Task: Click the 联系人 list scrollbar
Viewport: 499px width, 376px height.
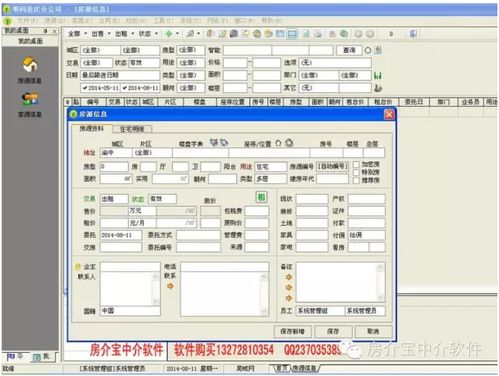Action: pos(156,289)
